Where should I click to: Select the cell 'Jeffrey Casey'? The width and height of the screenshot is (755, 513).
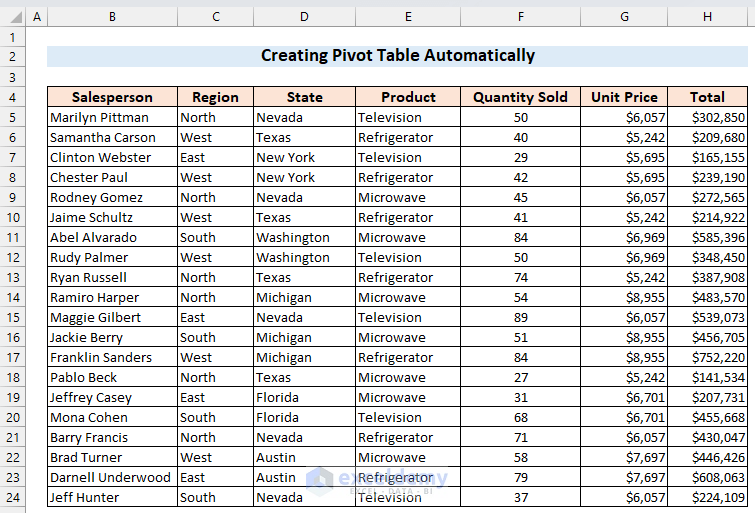[112, 397]
